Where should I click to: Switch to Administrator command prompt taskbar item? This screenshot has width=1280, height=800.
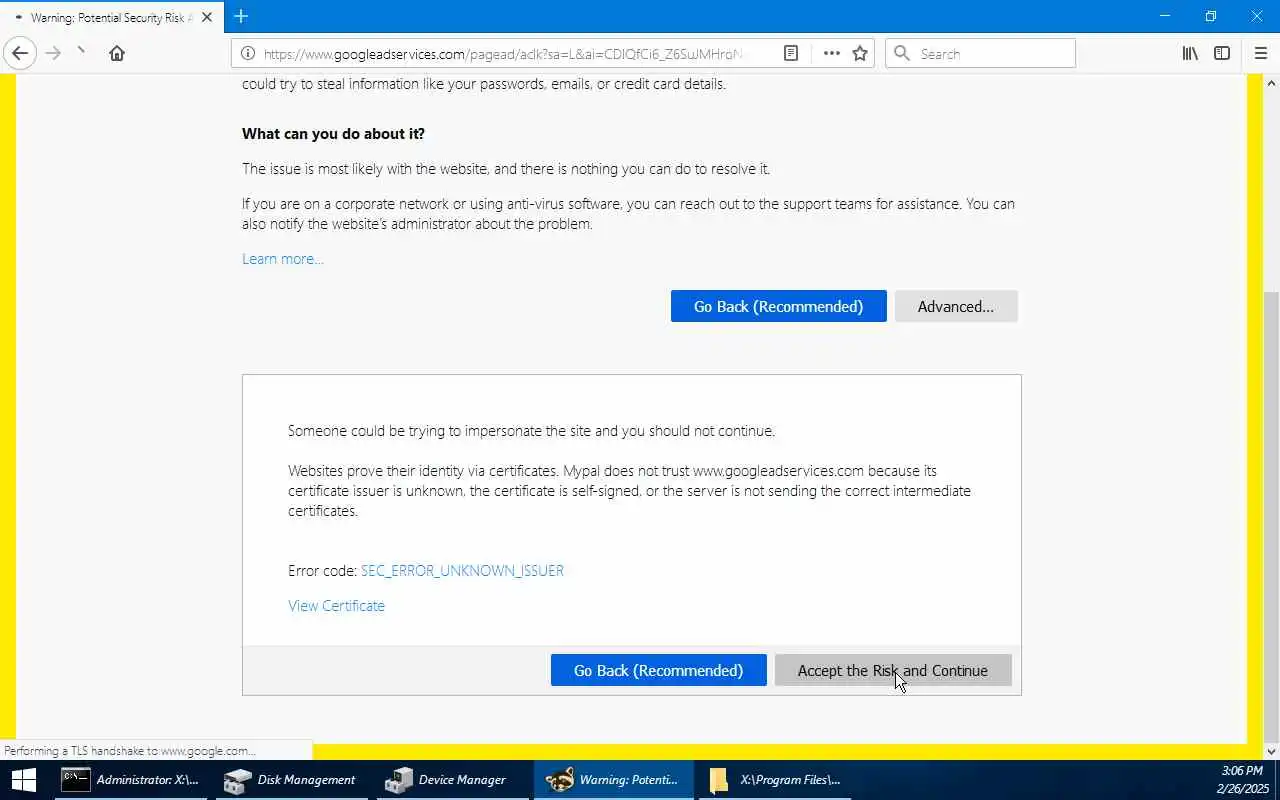[x=130, y=780]
